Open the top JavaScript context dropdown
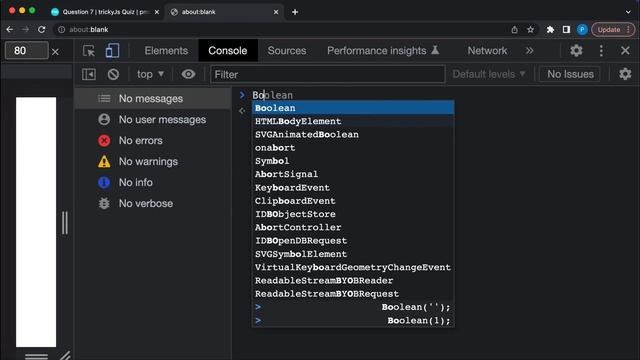640x360 pixels. [150, 74]
